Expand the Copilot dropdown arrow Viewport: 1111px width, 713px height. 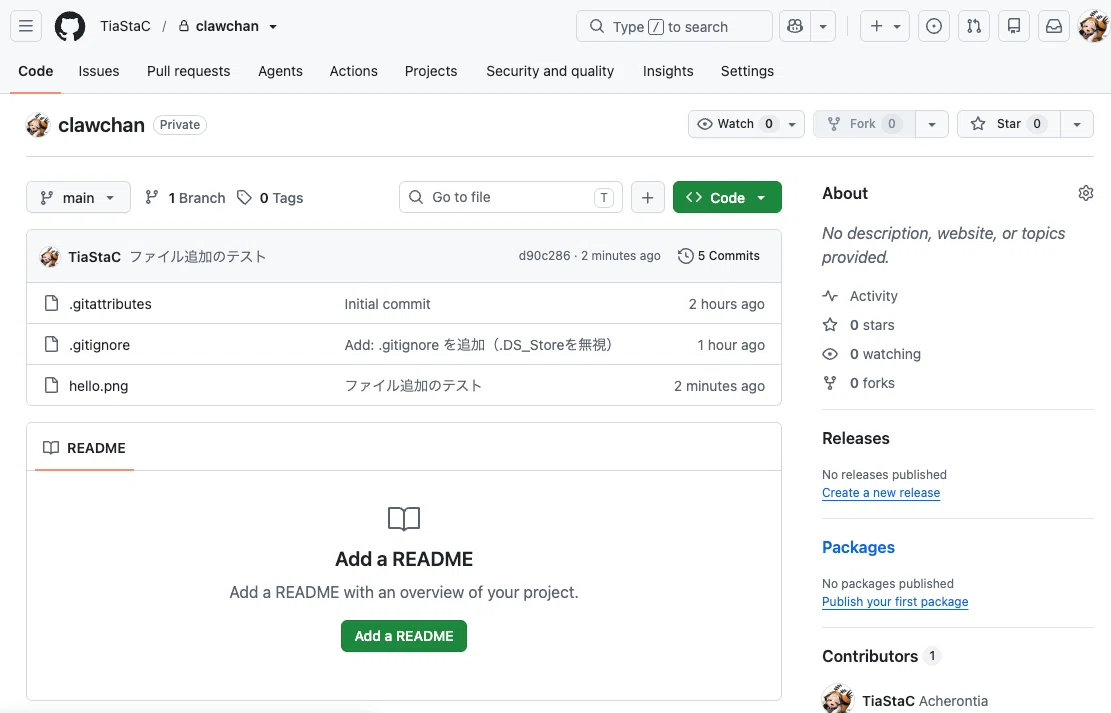pyautogui.click(x=823, y=26)
